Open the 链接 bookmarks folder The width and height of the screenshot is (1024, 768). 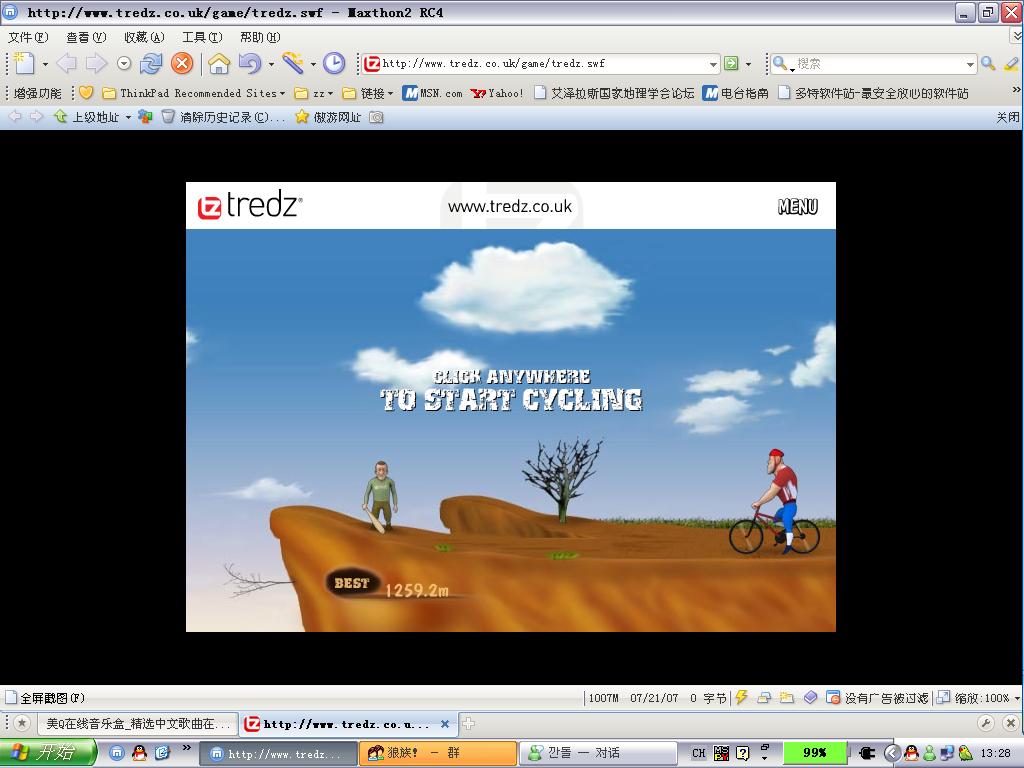368,93
